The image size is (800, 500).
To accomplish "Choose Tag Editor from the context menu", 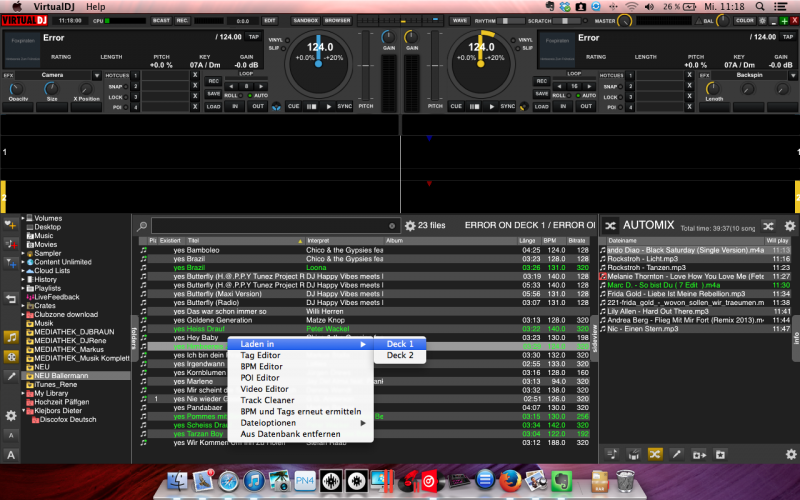I will click(260, 355).
